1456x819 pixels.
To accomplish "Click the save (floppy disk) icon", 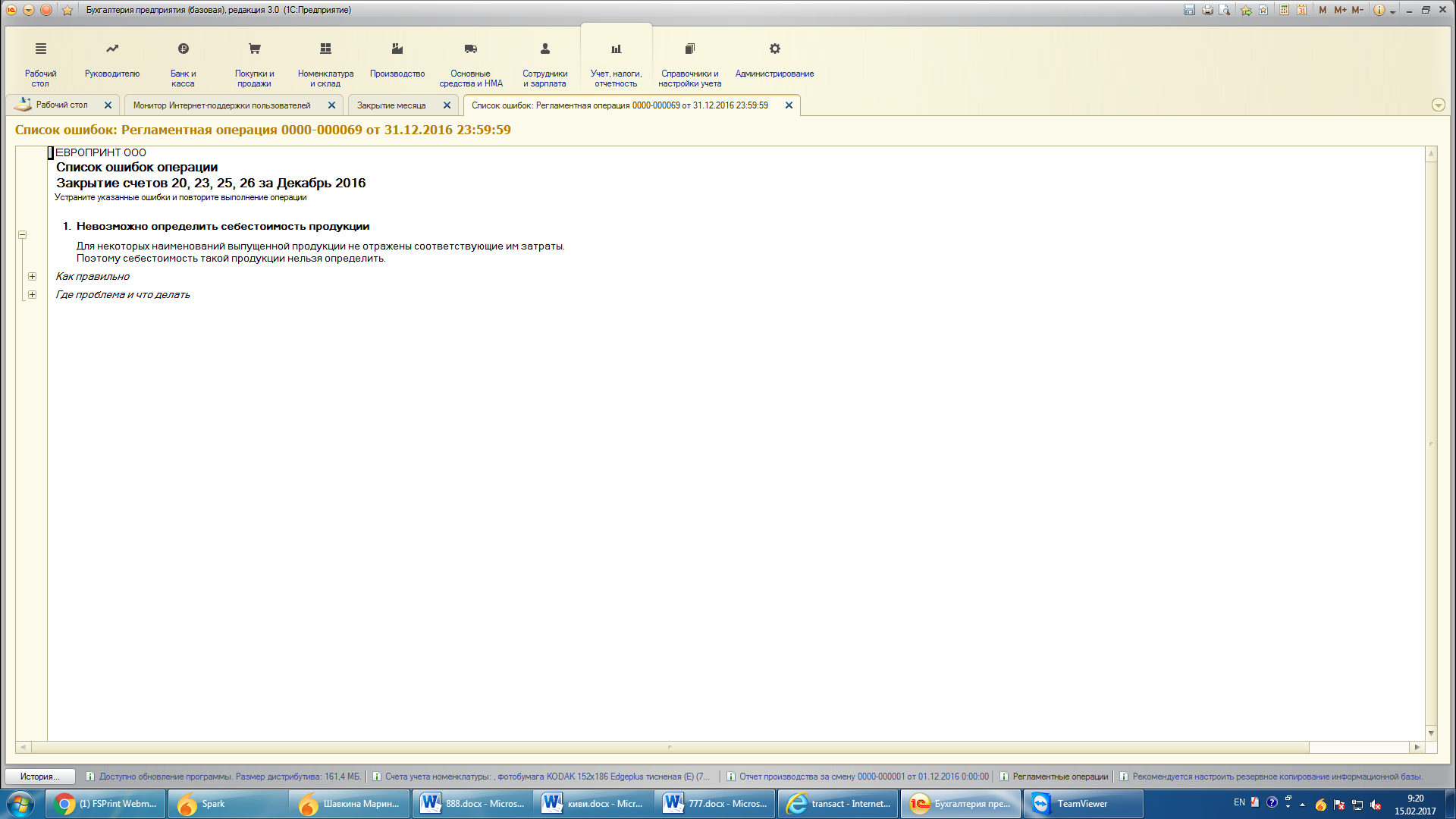I will point(1189,10).
